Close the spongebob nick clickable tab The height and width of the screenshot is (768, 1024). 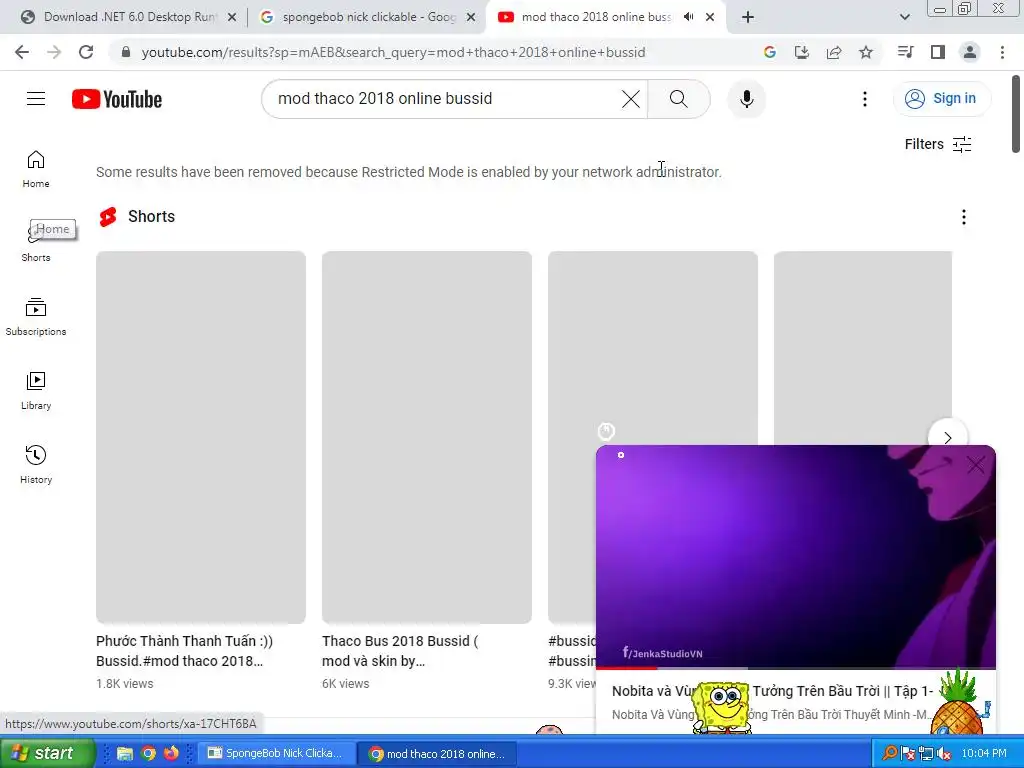[471, 17]
